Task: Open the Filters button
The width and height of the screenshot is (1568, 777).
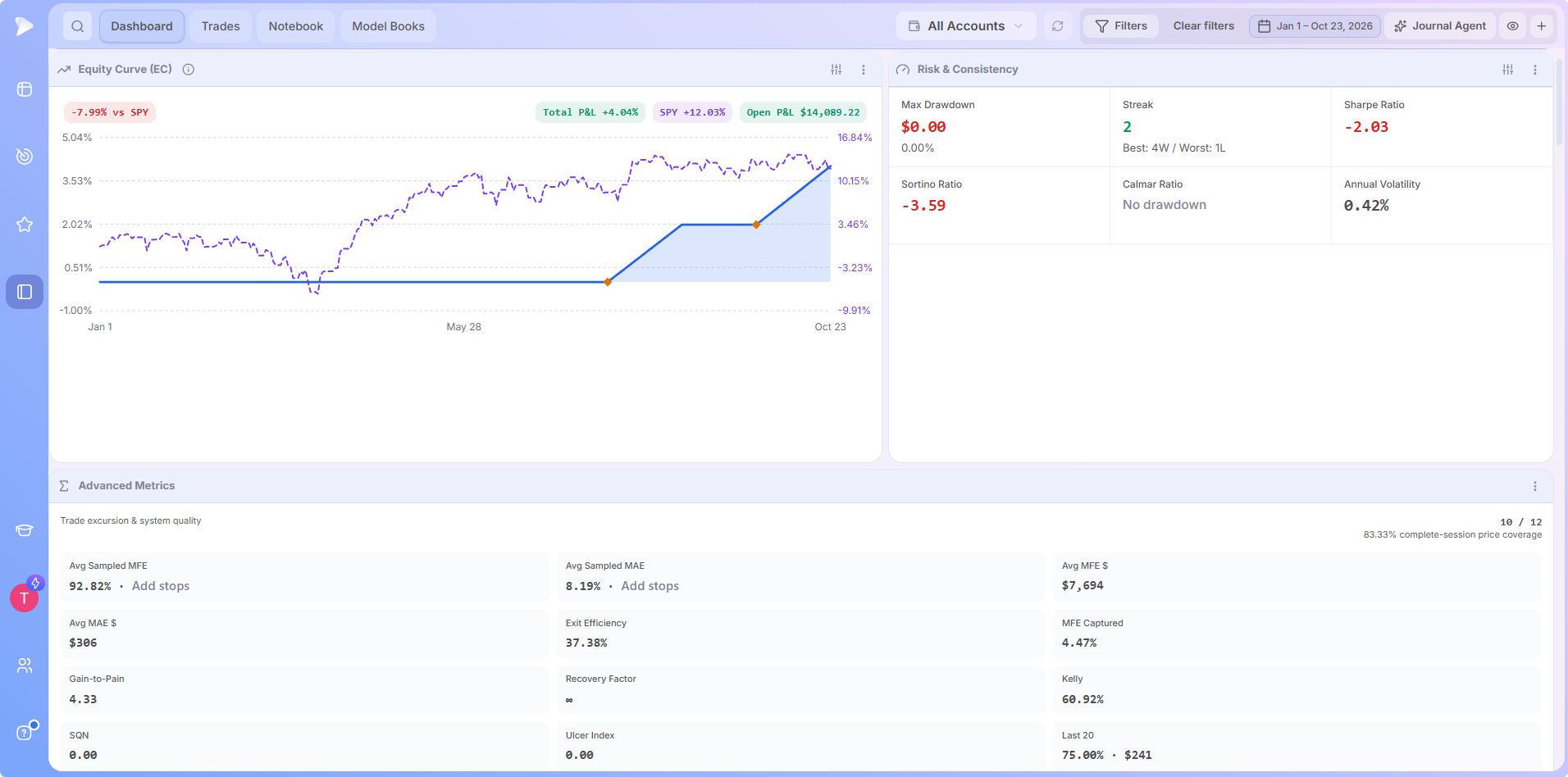Action: pyautogui.click(x=1121, y=26)
